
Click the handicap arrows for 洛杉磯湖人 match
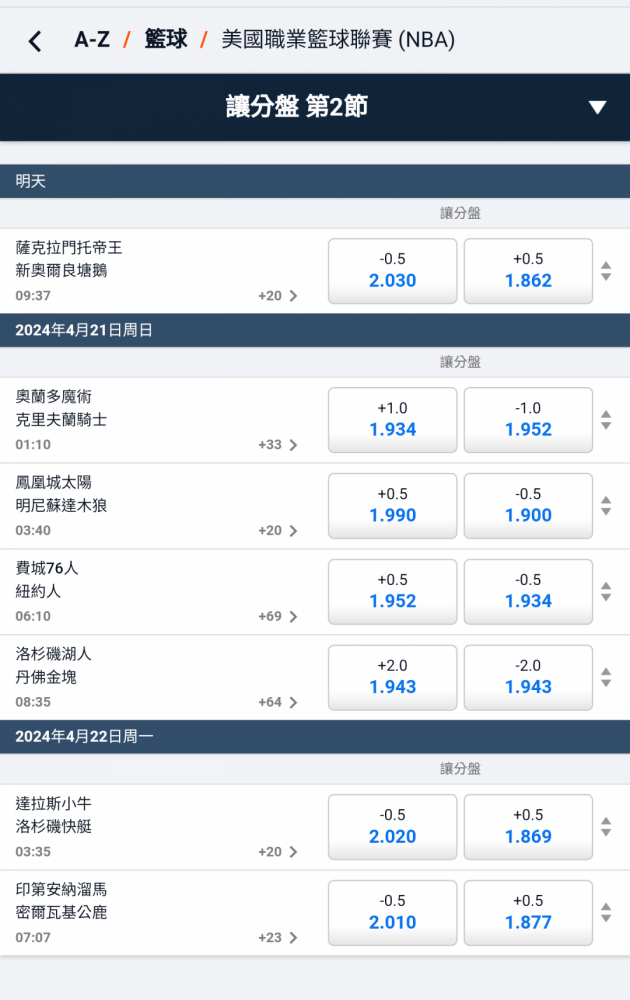605,678
